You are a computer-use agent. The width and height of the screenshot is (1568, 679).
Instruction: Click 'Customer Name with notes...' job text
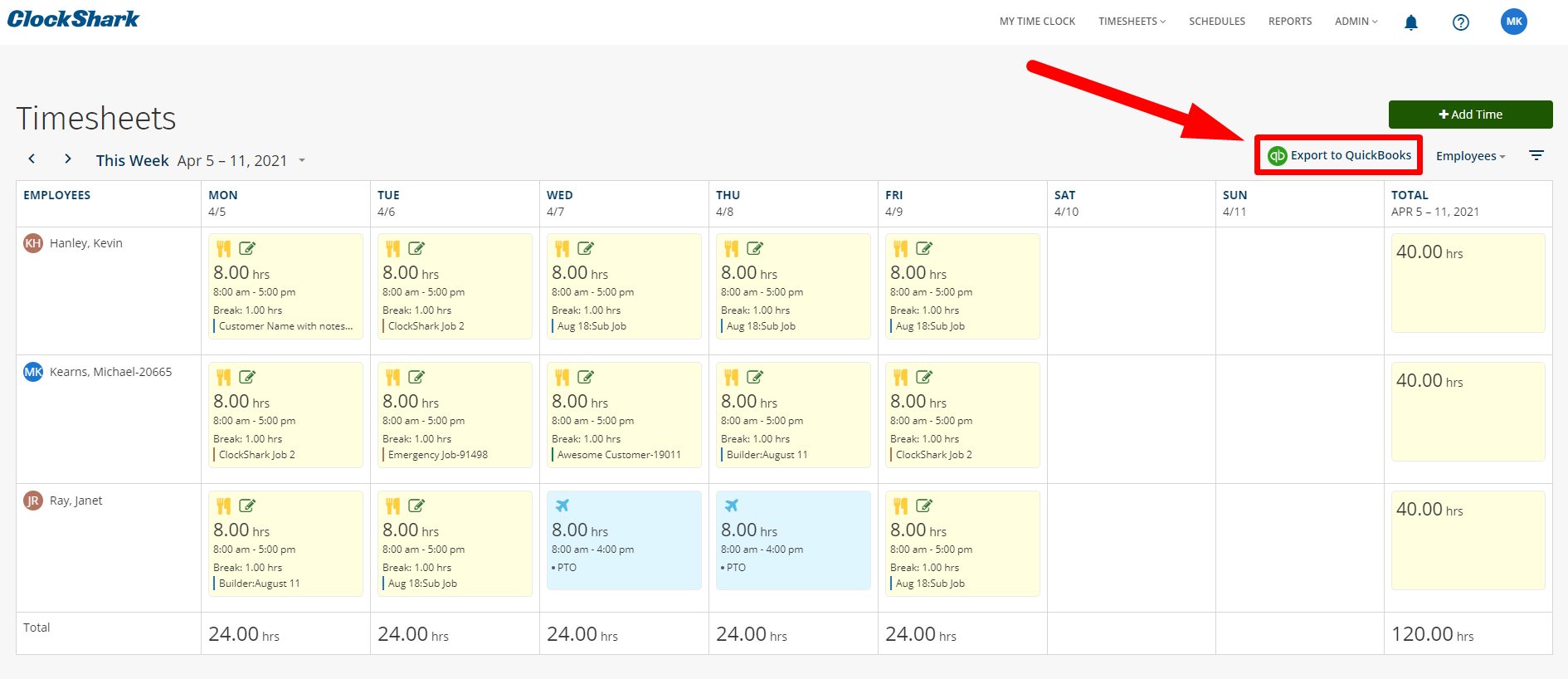[286, 326]
